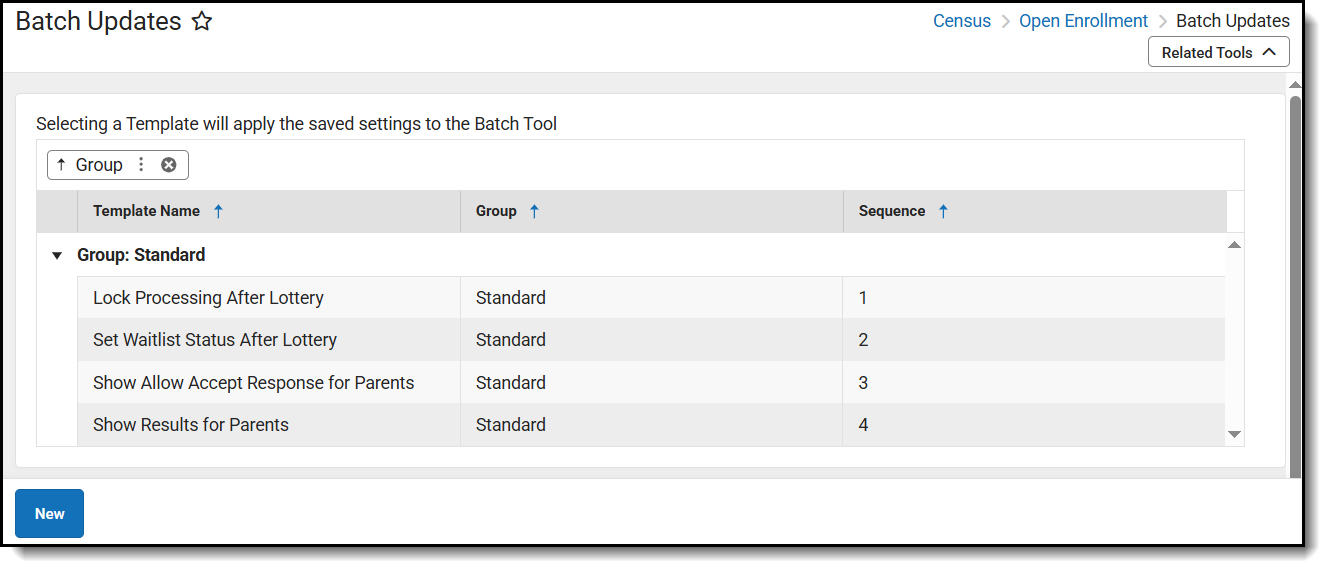Sort by the Sequence column header
The width and height of the screenshot is (1330, 572).
(x=892, y=211)
